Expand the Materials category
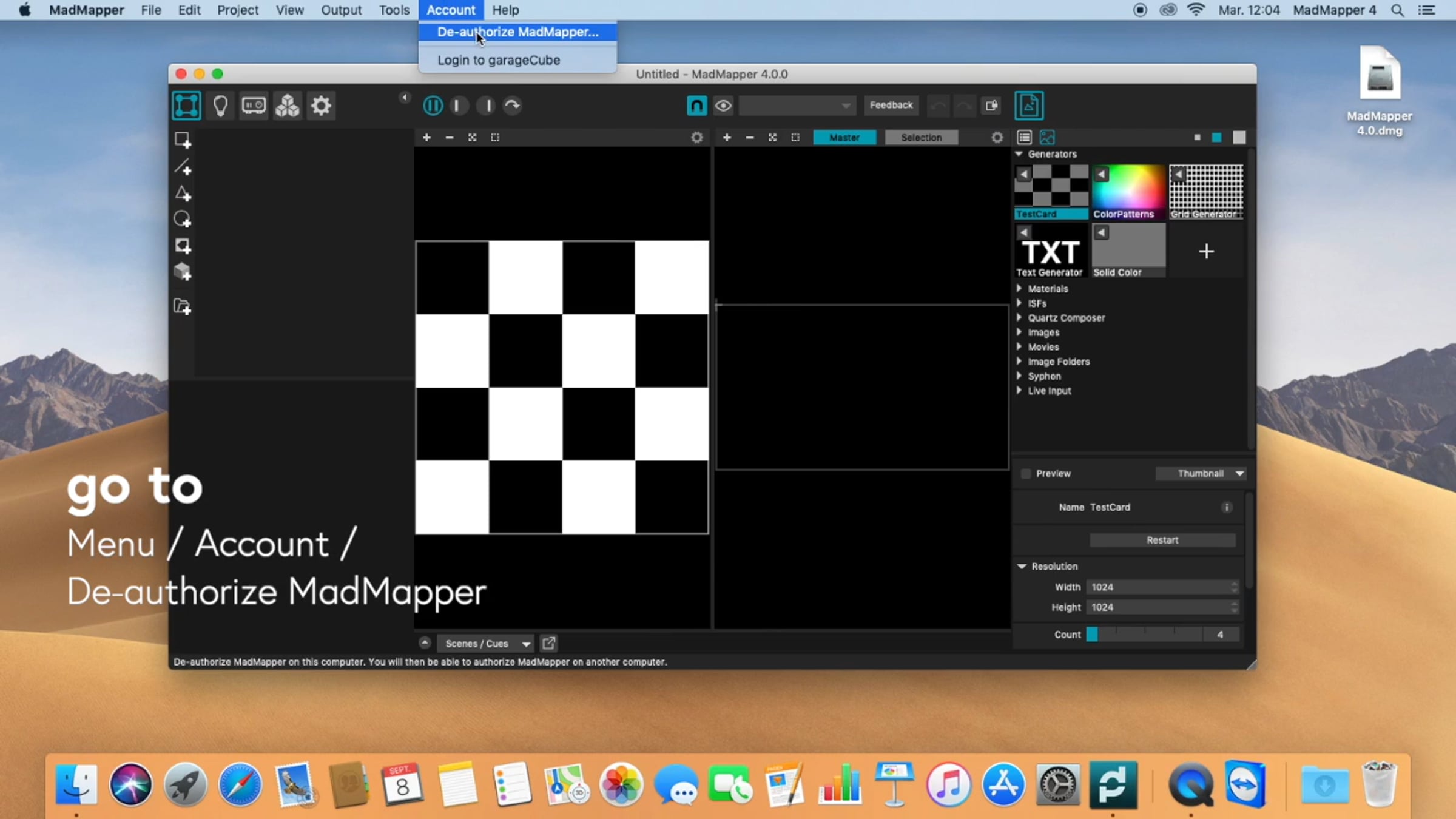 click(x=1048, y=289)
